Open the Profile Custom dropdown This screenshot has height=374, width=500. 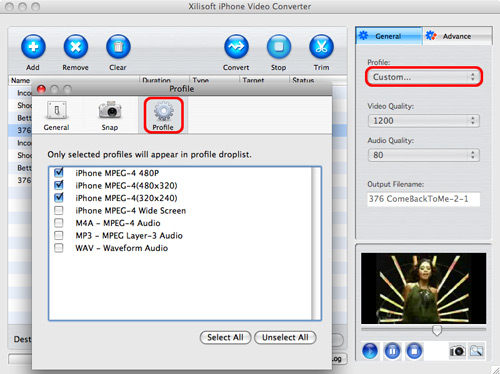pyautogui.click(x=424, y=77)
